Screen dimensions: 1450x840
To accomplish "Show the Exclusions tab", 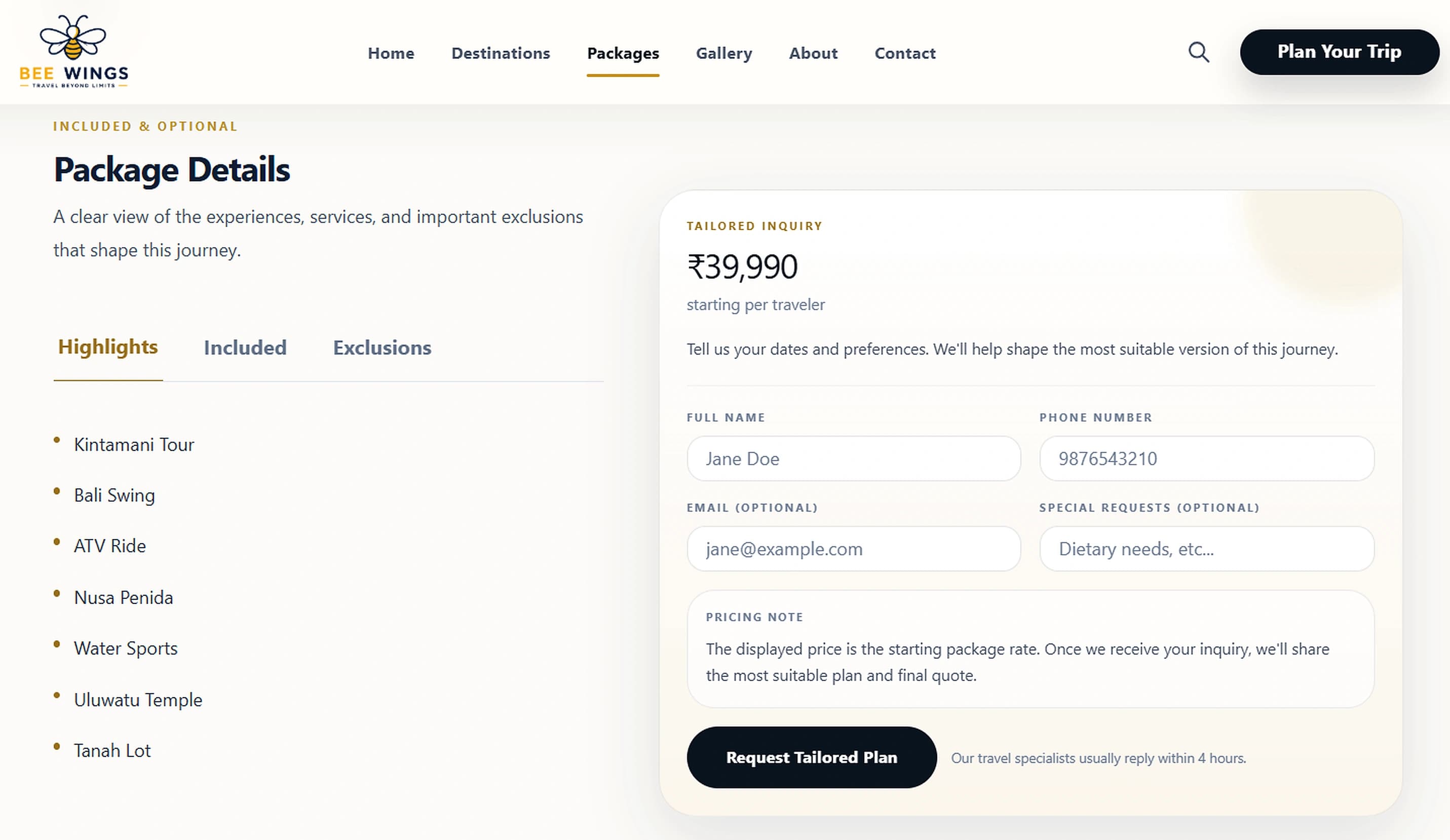I will [382, 348].
